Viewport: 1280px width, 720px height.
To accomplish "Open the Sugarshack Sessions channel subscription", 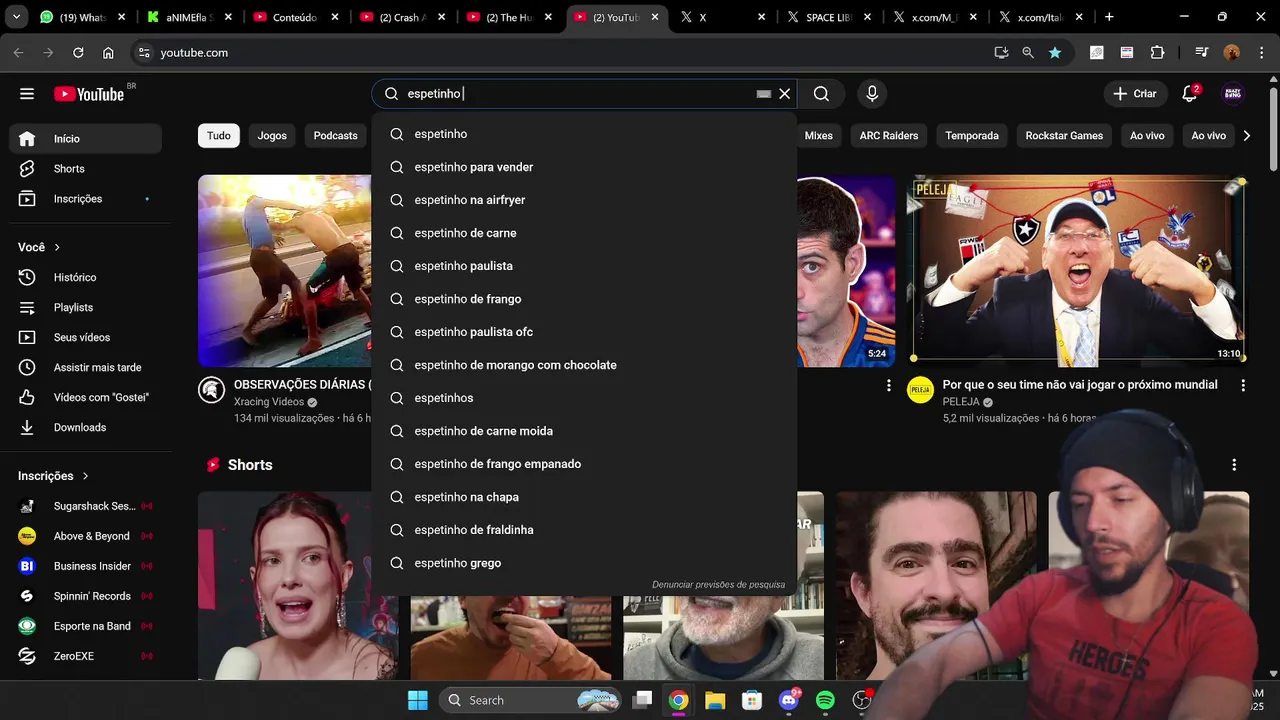I will (85, 506).
